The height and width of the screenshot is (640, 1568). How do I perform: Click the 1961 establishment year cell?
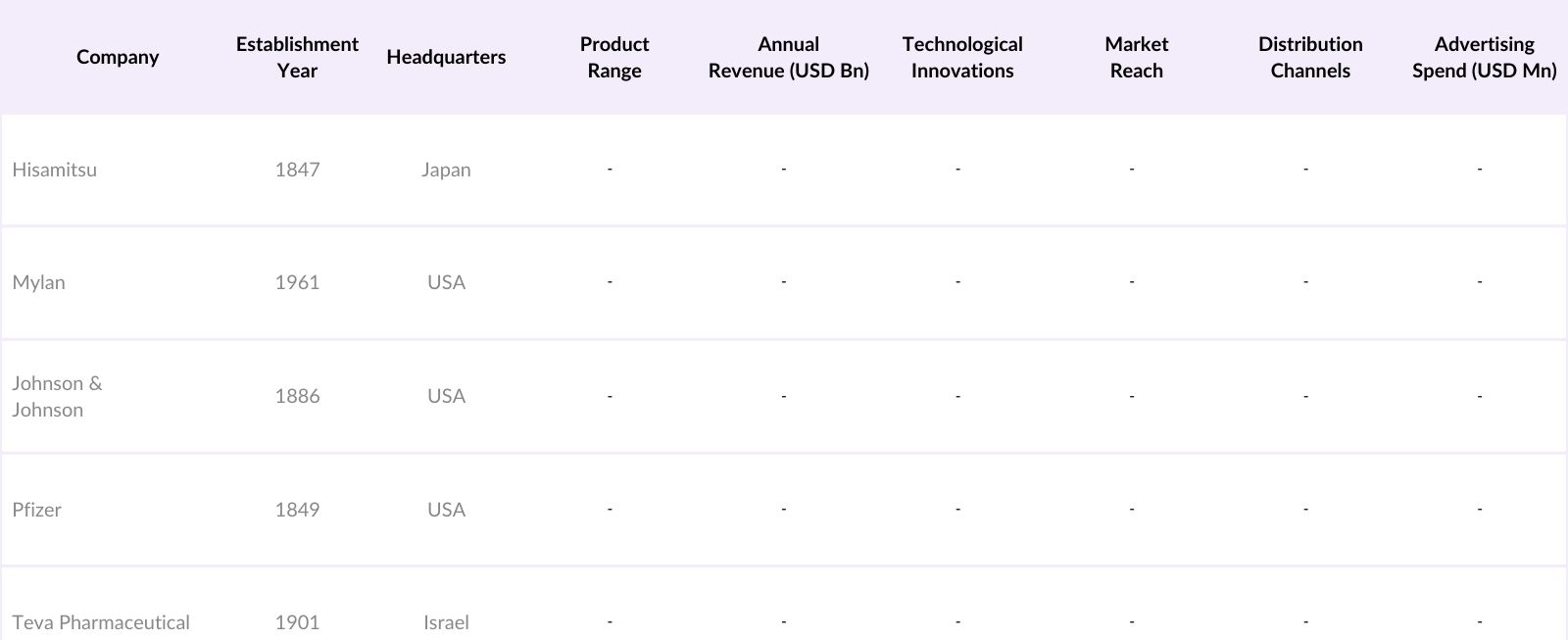pos(297,282)
